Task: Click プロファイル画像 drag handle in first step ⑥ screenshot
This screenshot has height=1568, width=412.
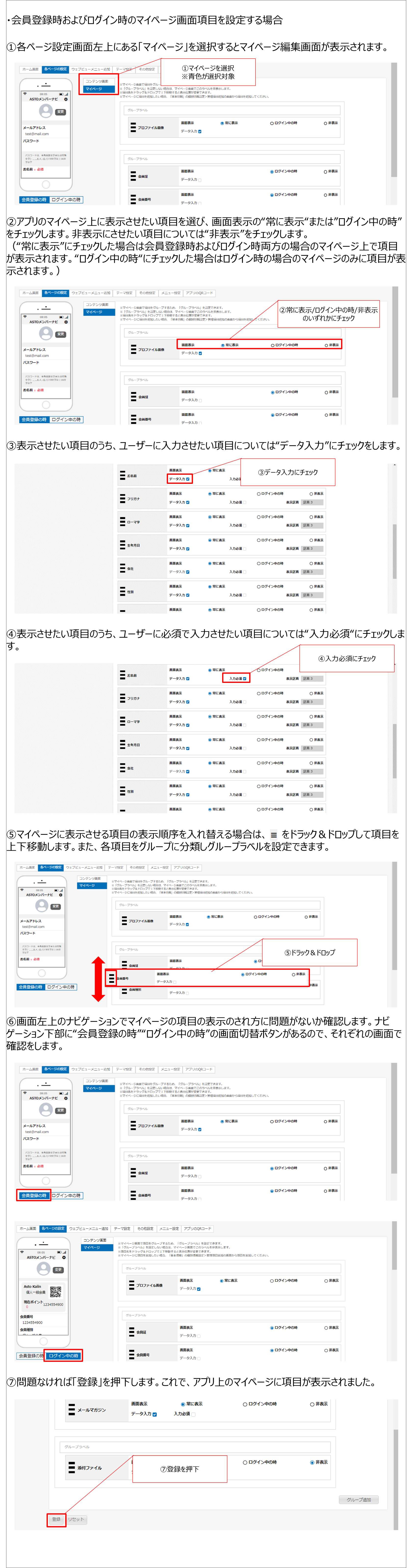Action: (x=133, y=1125)
